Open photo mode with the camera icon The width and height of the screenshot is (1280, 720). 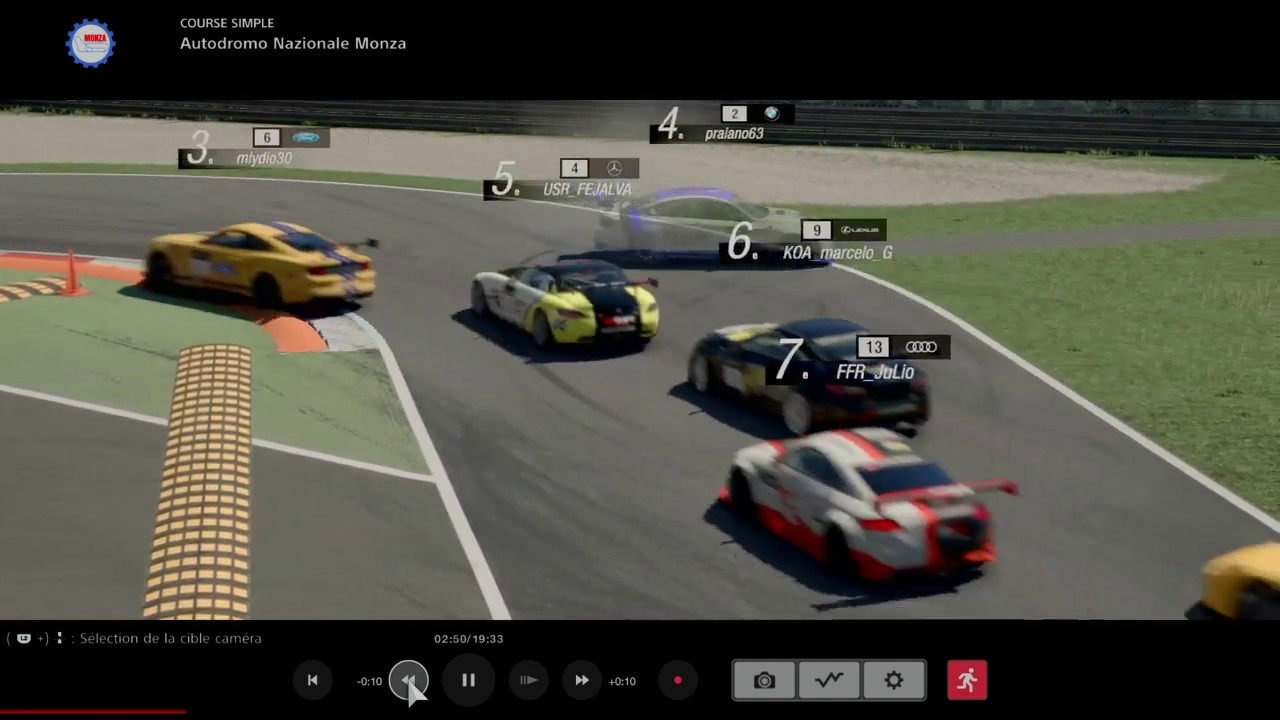point(764,680)
